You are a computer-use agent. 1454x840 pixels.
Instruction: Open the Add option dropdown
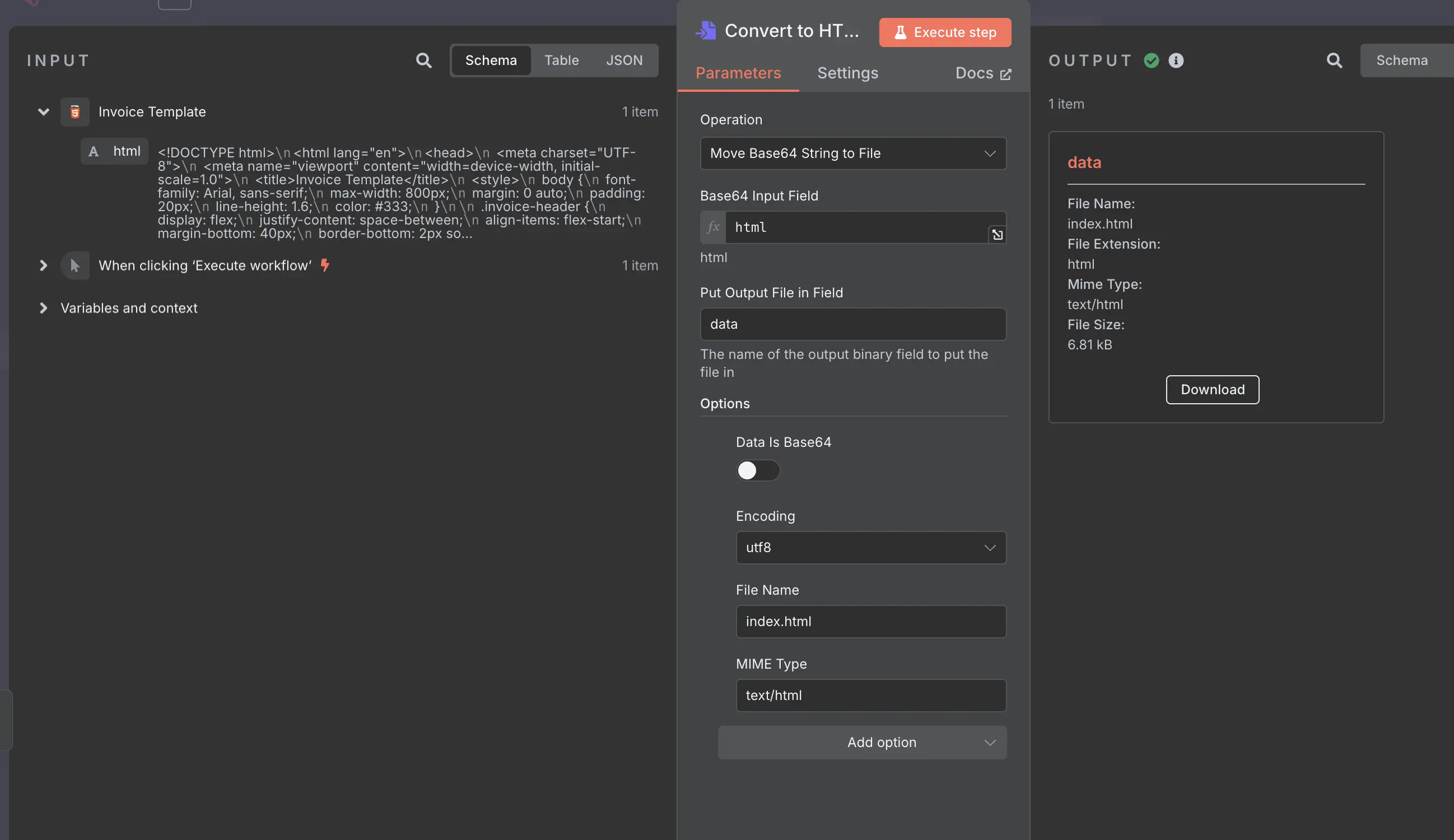pyautogui.click(x=862, y=743)
